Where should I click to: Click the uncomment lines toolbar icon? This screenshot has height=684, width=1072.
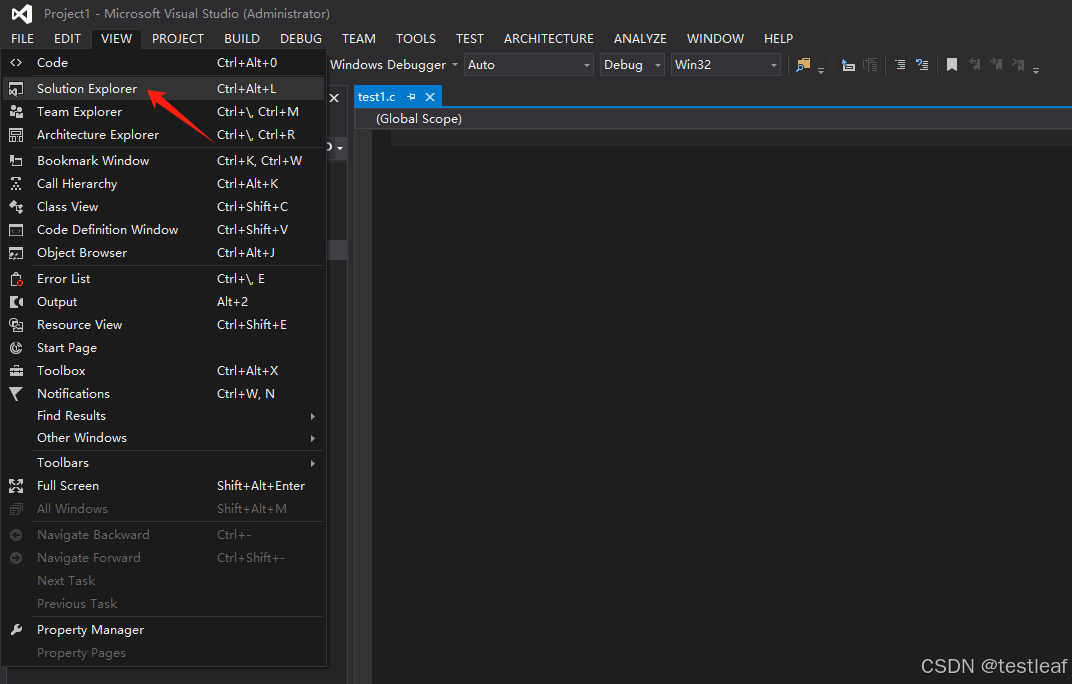(x=922, y=64)
